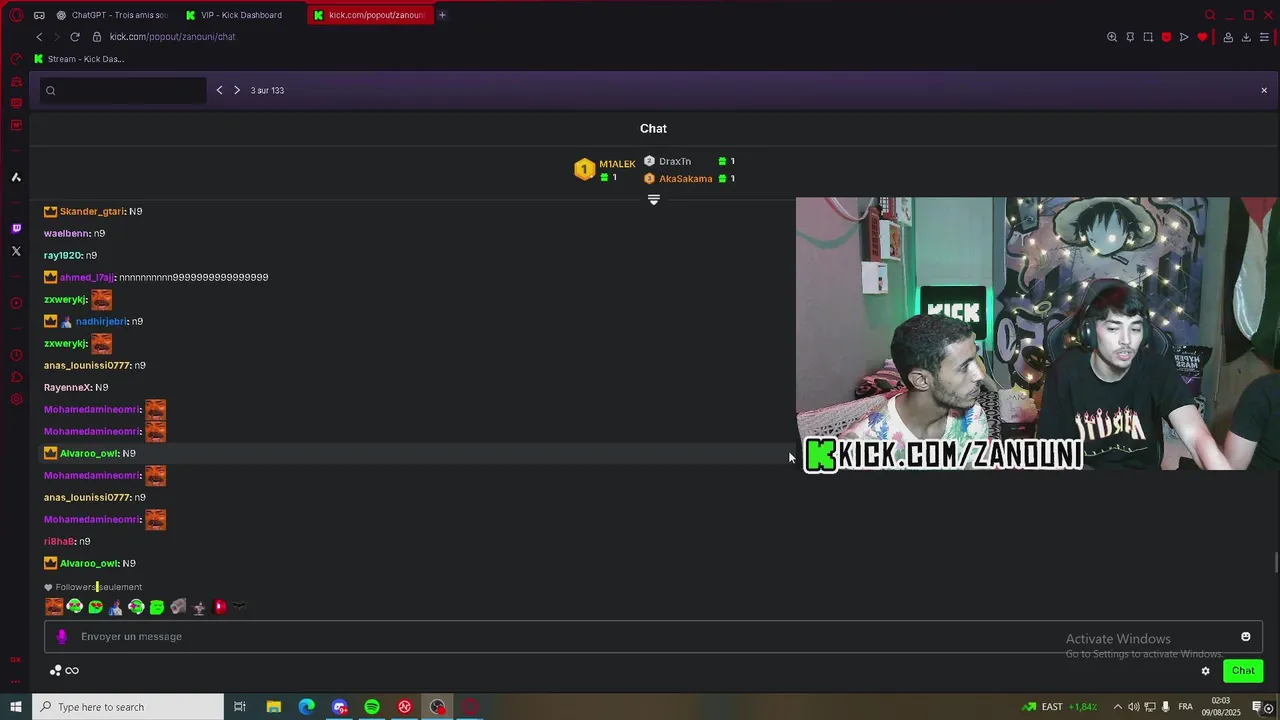Open Skander_gtari's user profile
Image resolution: width=1280 pixels, height=720 pixels.
[92, 211]
